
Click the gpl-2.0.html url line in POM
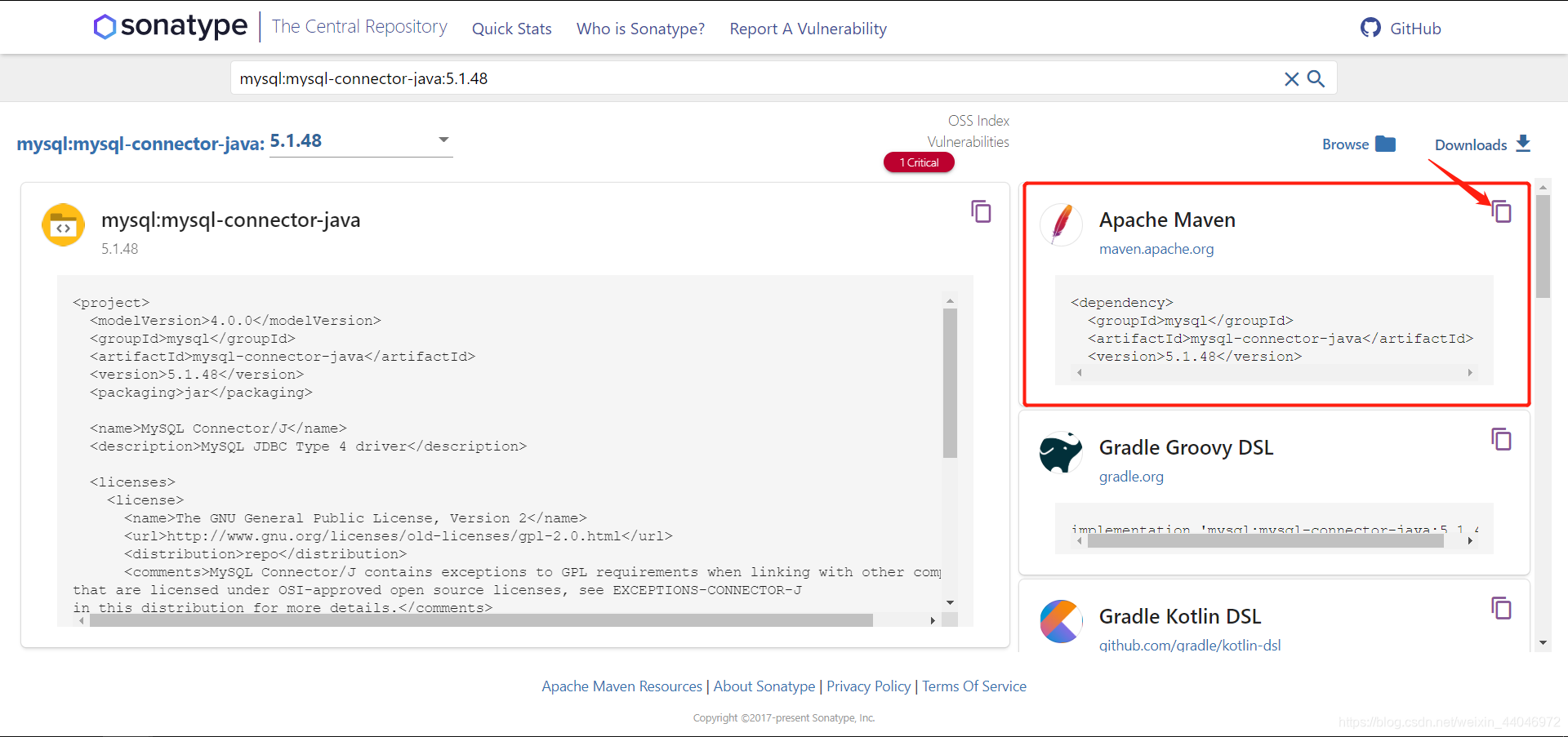(399, 536)
